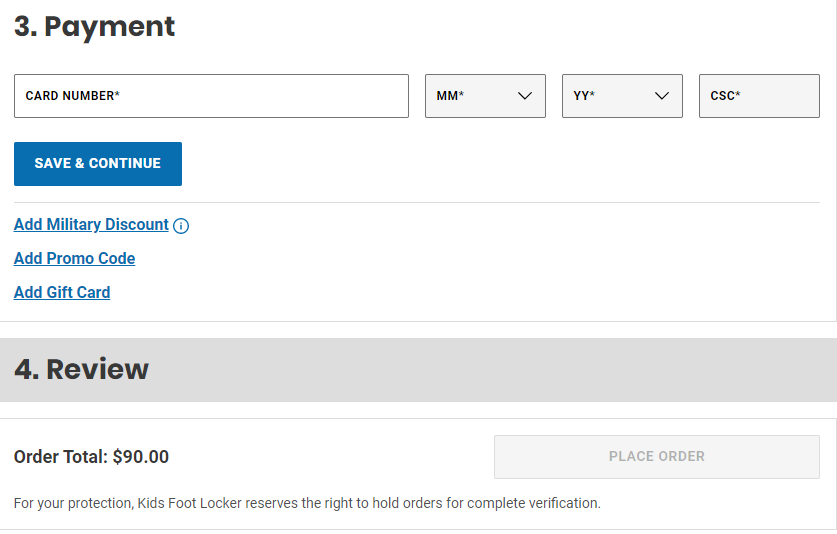Click the order verification protection notice
This screenshot has height=534, width=837.
[307, 503]
